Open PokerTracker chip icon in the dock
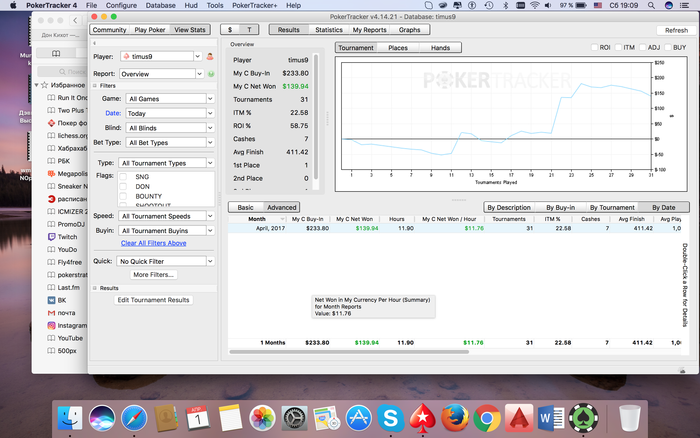The height and width of the screenshot is (438, 700). point(583,418)
